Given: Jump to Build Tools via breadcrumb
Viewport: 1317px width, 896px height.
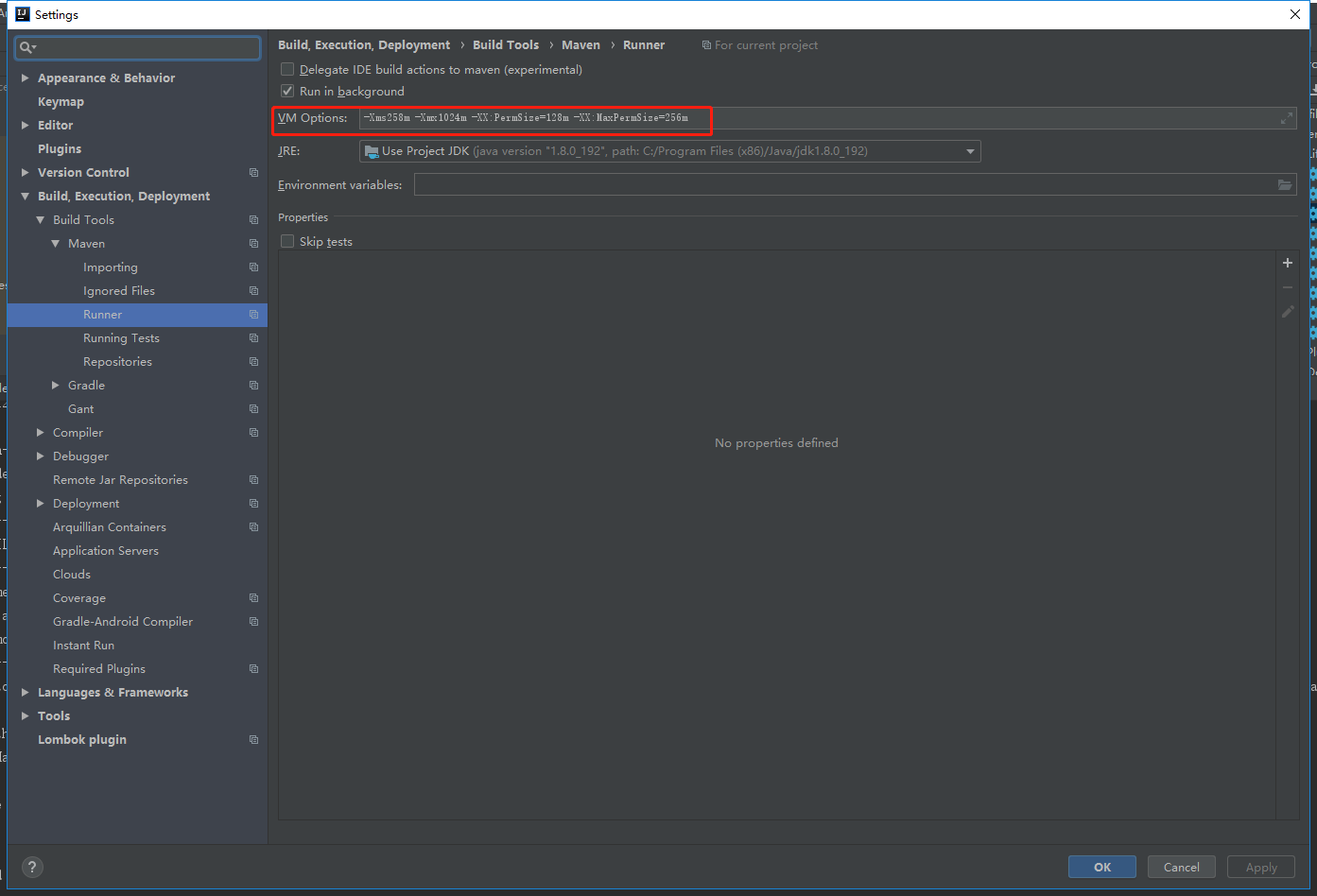Looking at the screenshot, I should tap(506, 44).
